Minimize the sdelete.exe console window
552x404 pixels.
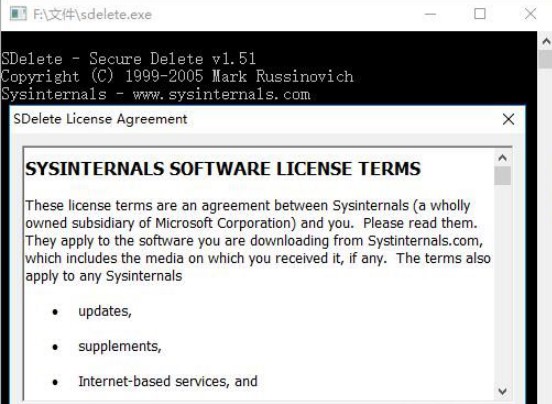tap(430, 14)
